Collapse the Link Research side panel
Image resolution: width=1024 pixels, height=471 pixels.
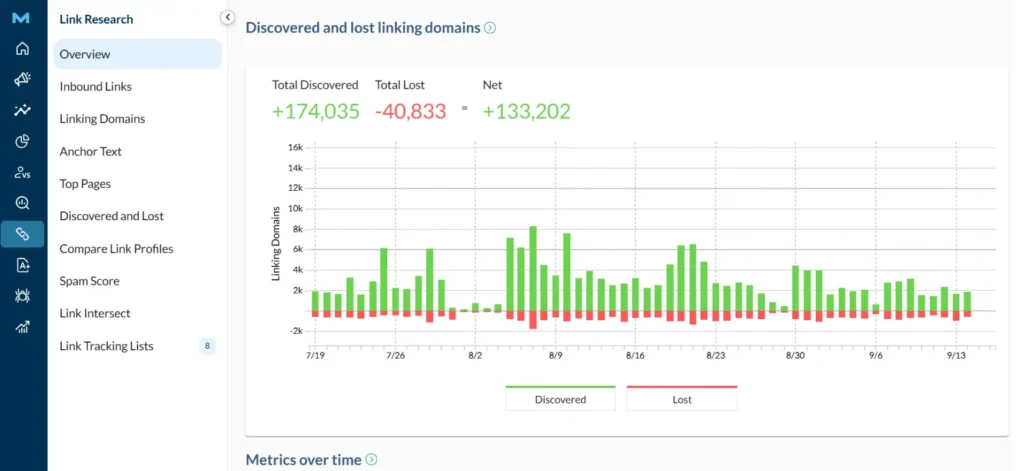click(x=227, y=18)
